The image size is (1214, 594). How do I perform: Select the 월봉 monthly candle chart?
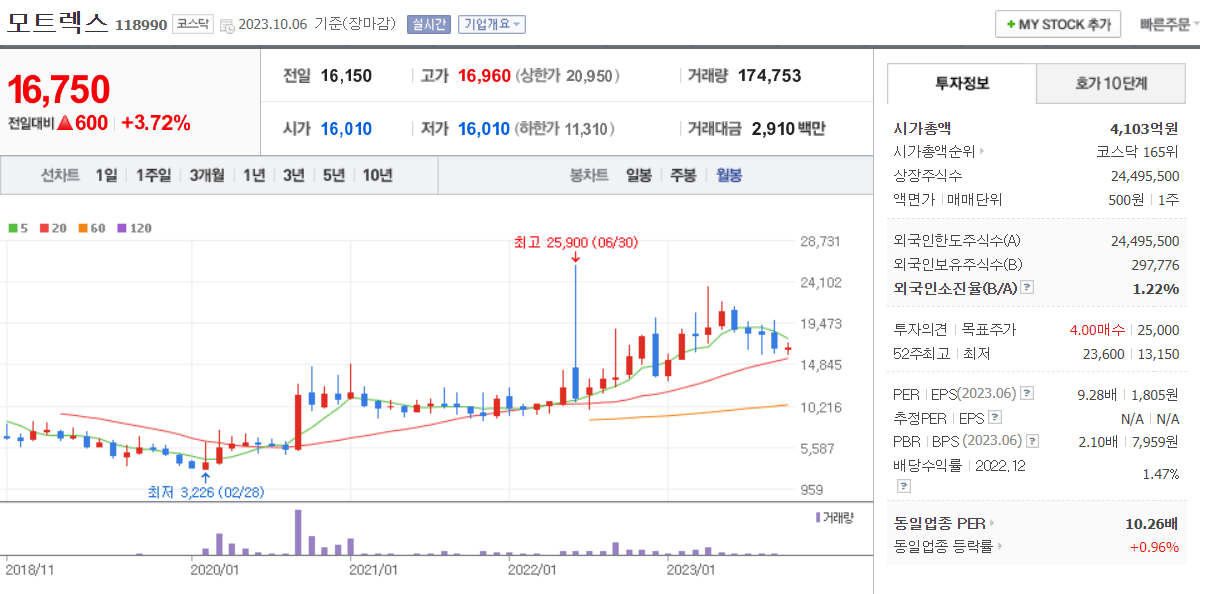pyautogui.click(x=729, y=175)
